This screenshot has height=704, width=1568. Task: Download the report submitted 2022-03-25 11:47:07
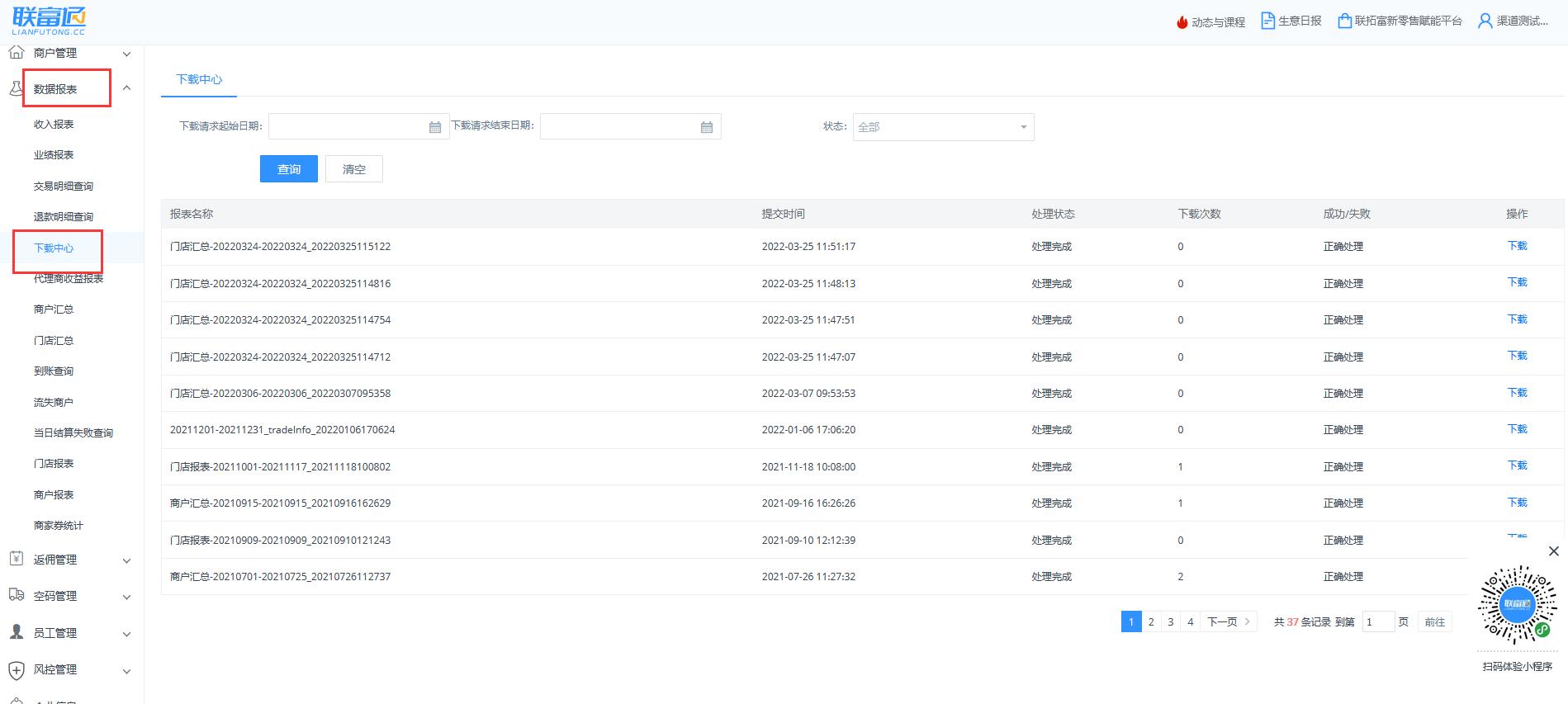point(1518,355)
